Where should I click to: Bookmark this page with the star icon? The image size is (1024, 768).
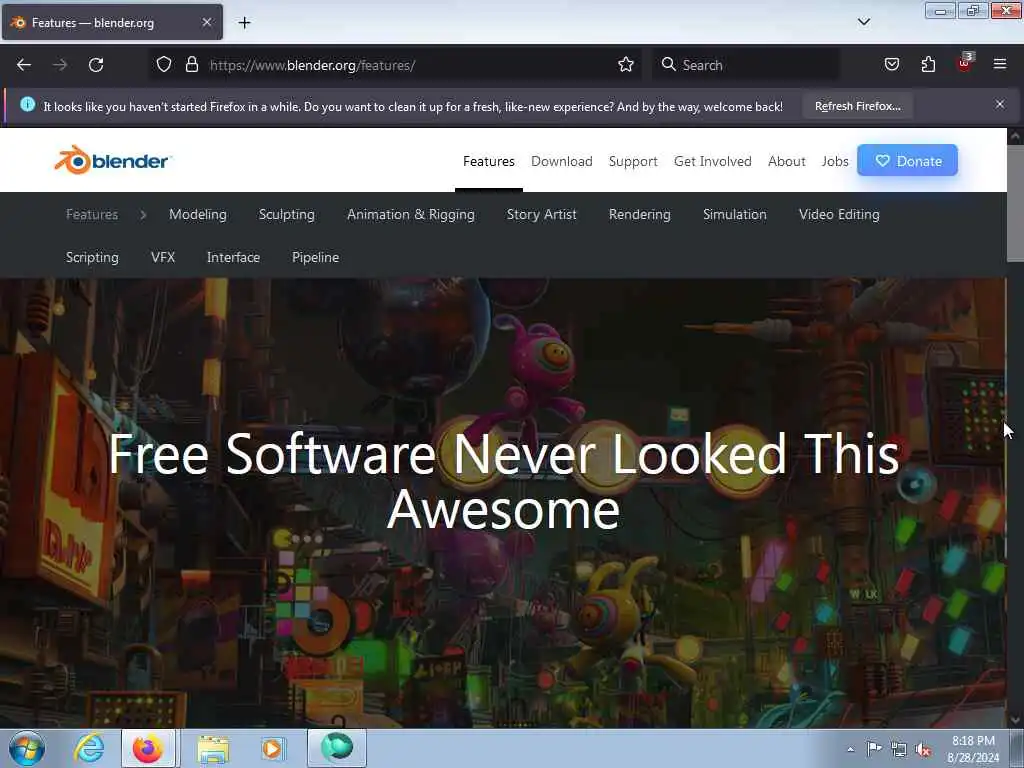click(x=626, y=65)
